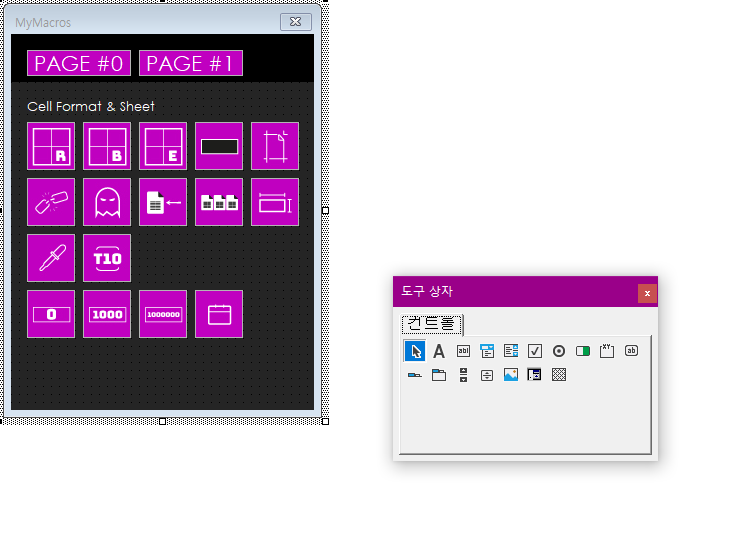This screenshot has height=534, width=731.
Task: Click the number format 1000 icon
Action: (x=107, y=314)
